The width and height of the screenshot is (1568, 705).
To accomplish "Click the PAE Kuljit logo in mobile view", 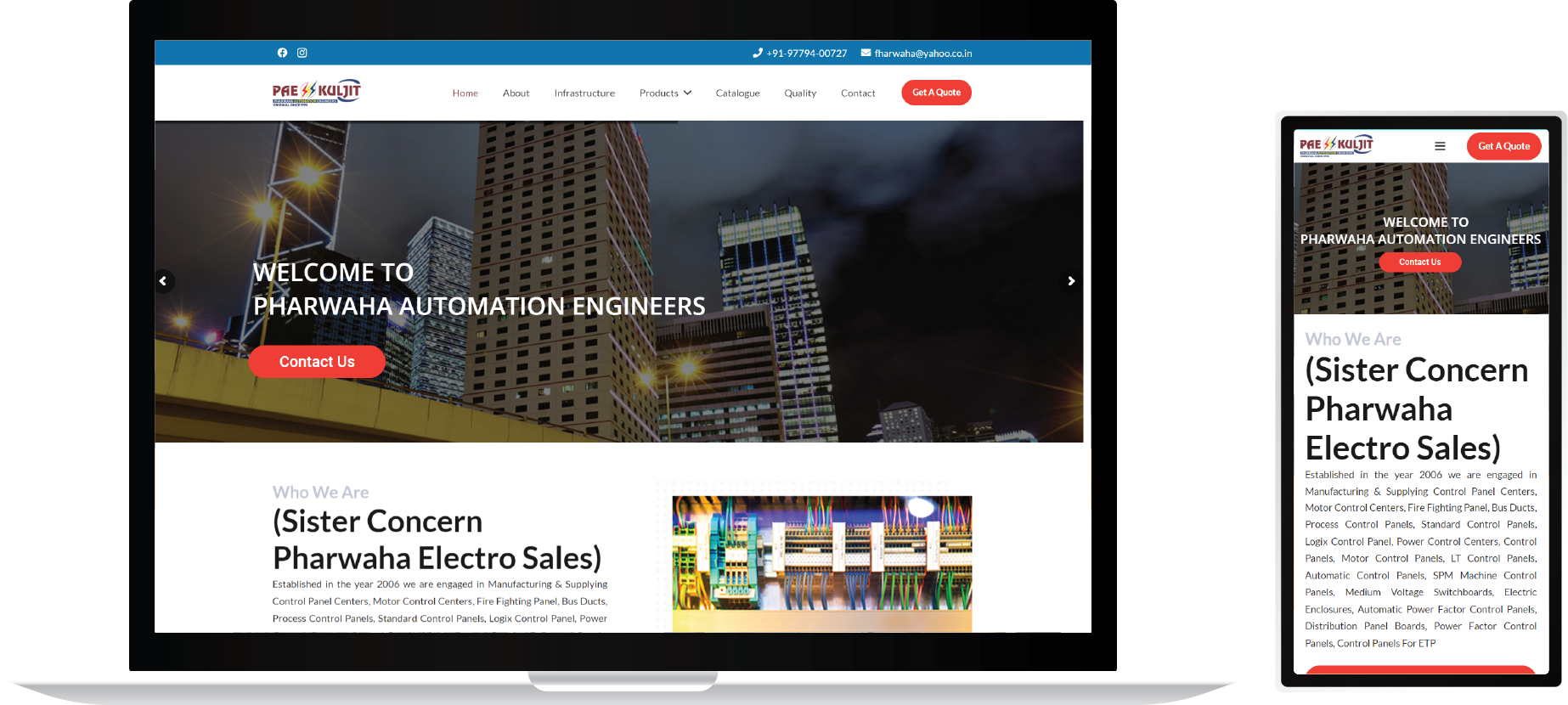I will pos(1336,145).
